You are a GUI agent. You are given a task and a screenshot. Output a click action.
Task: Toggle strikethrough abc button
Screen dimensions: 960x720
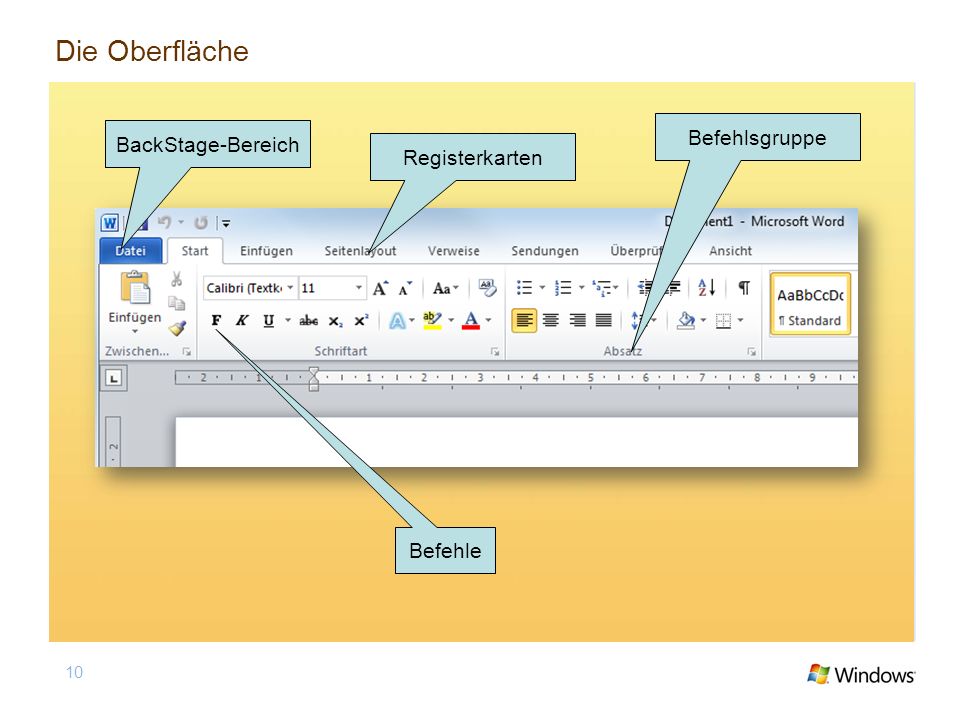(309, 320)
